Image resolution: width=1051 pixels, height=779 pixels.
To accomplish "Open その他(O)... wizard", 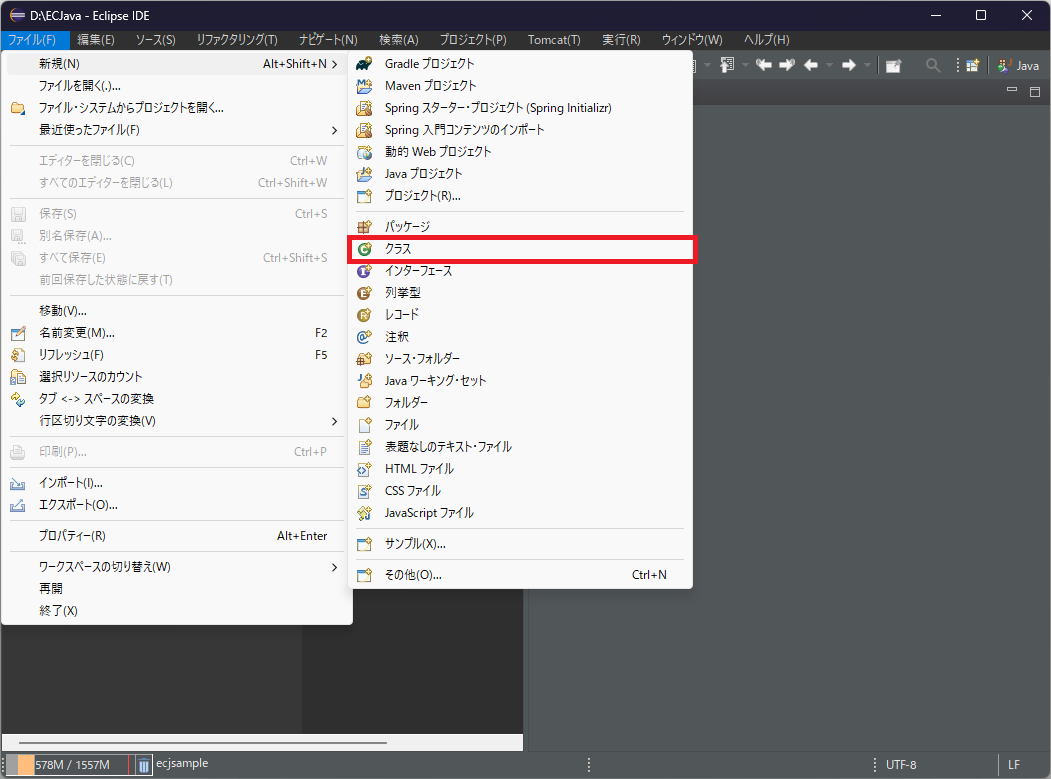I will pyautogui.click(x=520, y=575).
